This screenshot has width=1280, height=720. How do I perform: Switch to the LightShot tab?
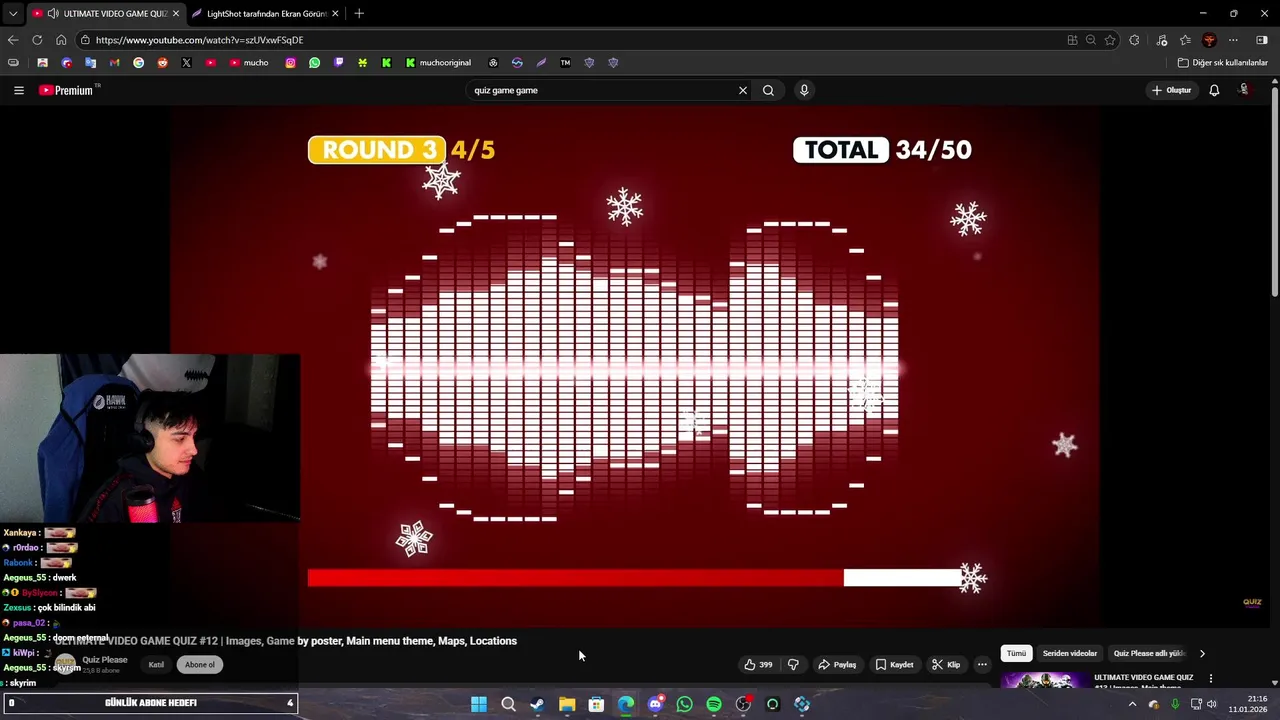(265, 13)
